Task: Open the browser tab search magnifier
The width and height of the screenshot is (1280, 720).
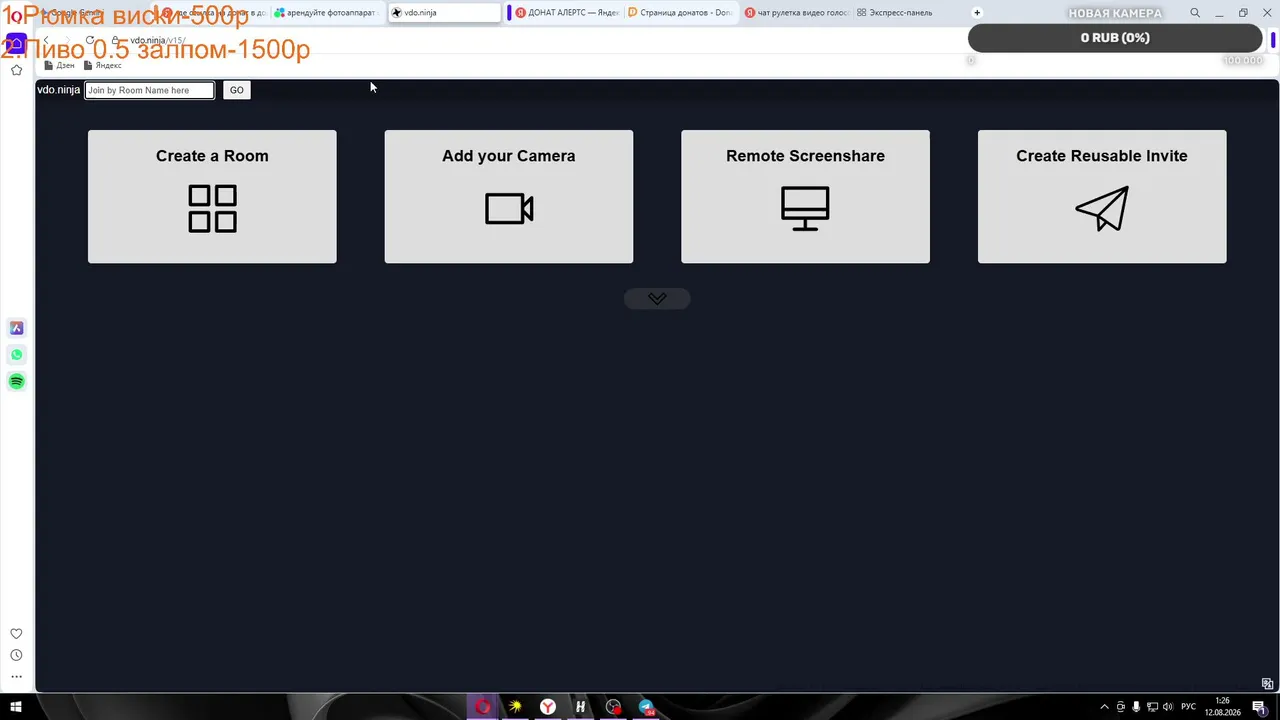Action: point(1195,13)
